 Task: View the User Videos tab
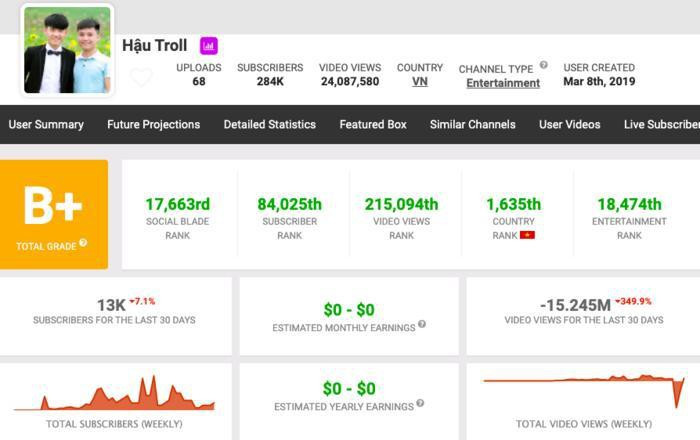pos(569,125)
